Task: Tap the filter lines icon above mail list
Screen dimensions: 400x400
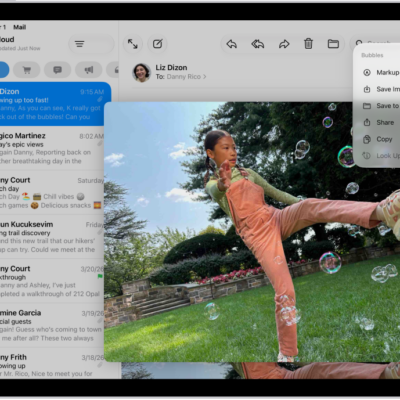Action: pyautogui.click(x=79, y=44)
